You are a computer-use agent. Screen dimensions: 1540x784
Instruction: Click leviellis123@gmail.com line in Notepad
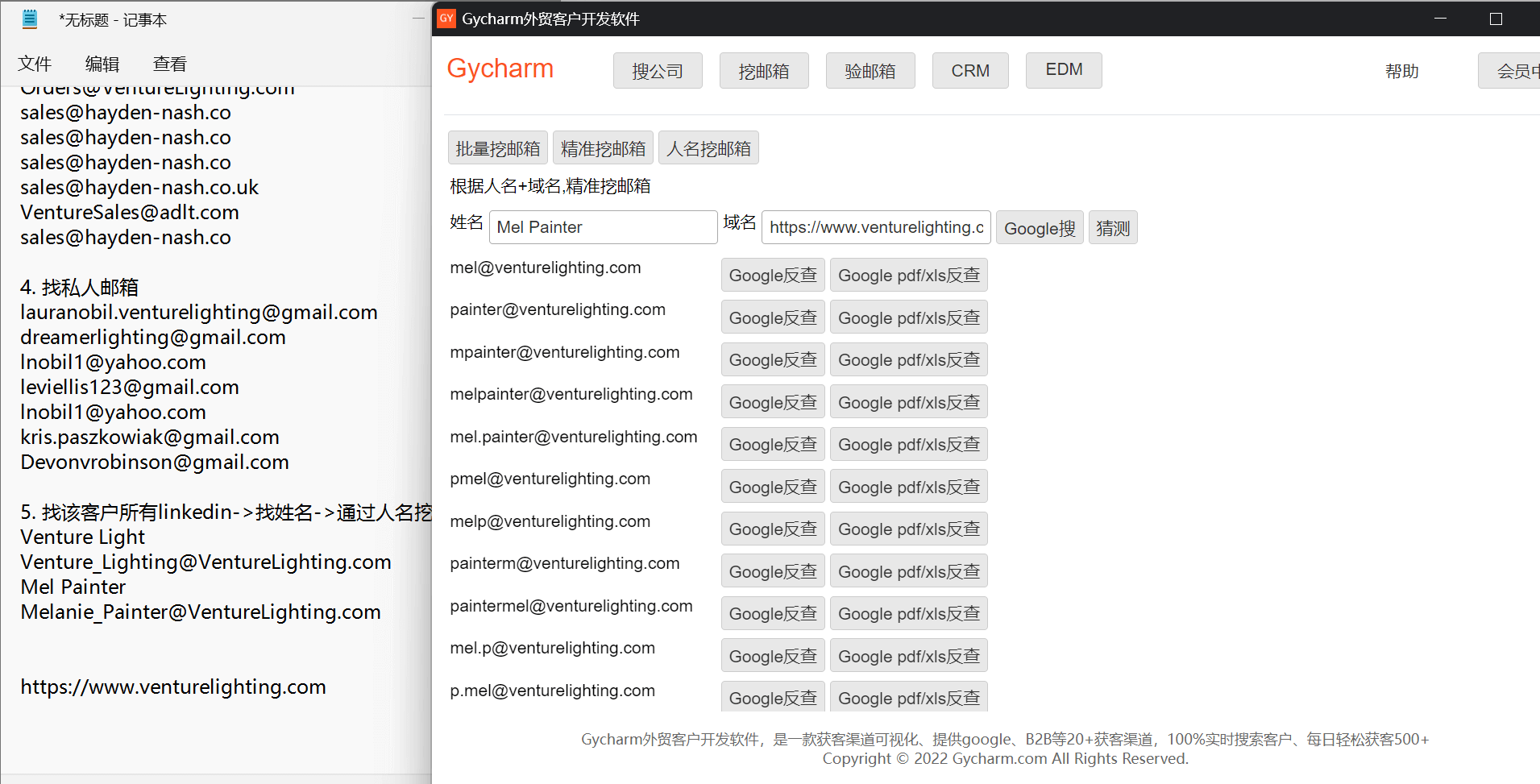(130, 387)
